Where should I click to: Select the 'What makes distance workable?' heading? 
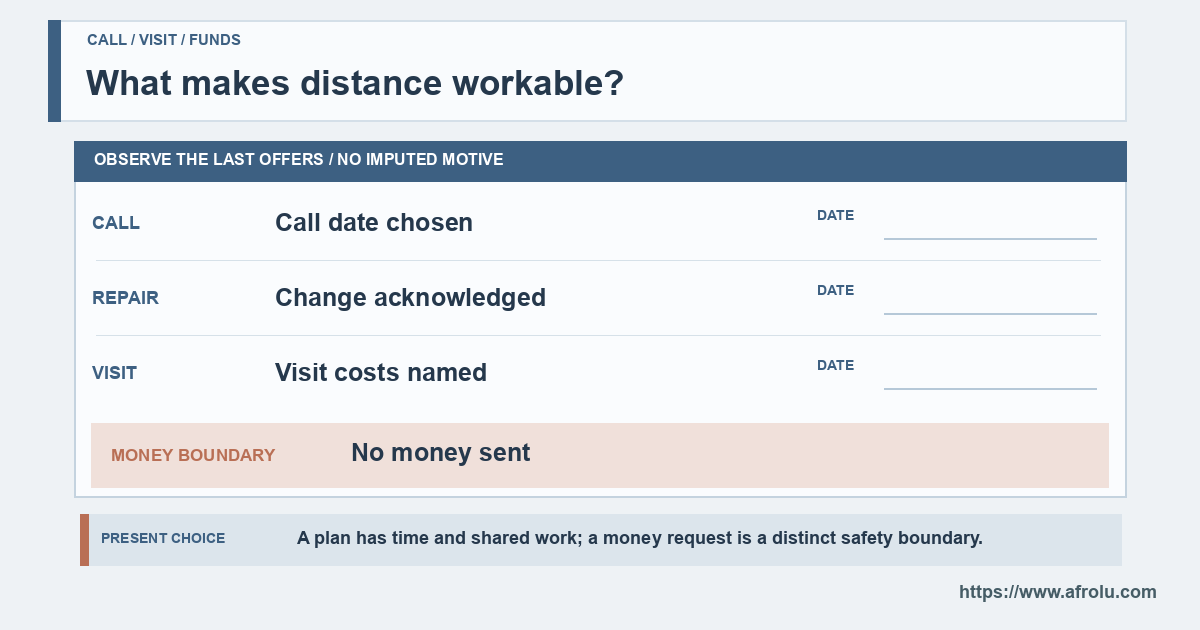tap(355, 83)
